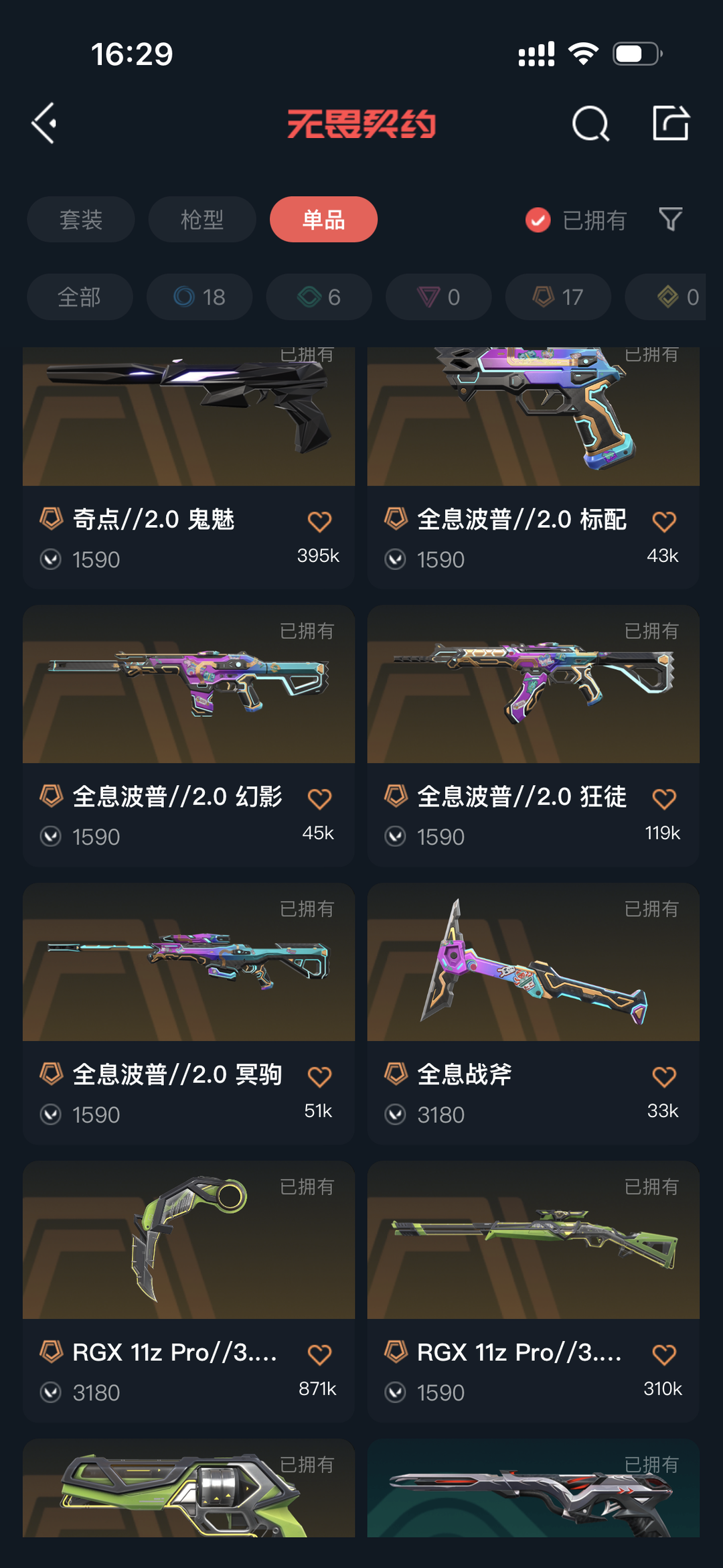Open the green RGX 11z Pro rifle image
Image resolution: width=723 pixels, height=1568 pixels.
pyautogui.click(x=534, y=1240)
